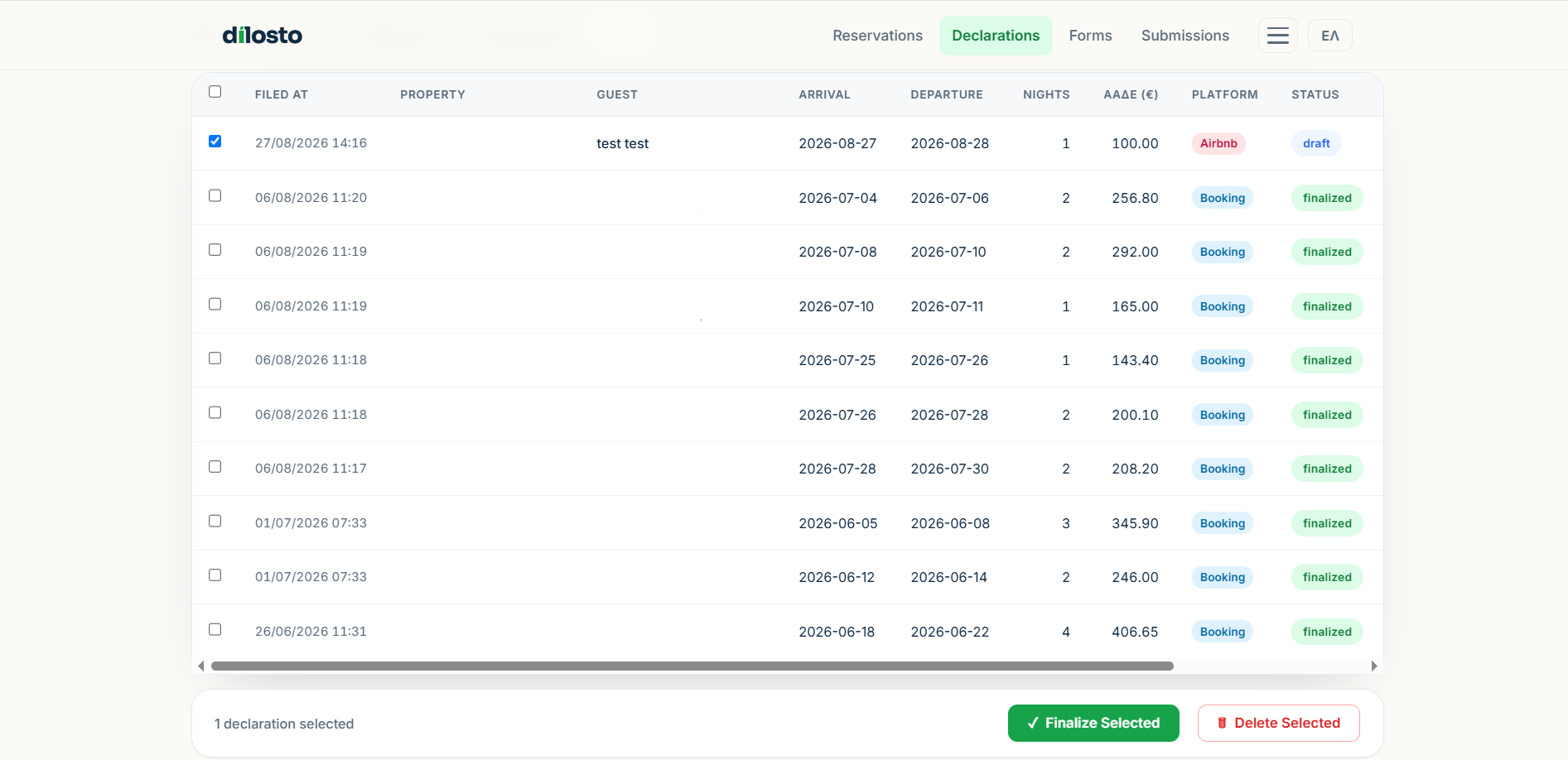The height and width of the screenshot is (760, 1568).
Task: Check the row filed 06/08/2026 11:20
Action: tap(215, 196)
